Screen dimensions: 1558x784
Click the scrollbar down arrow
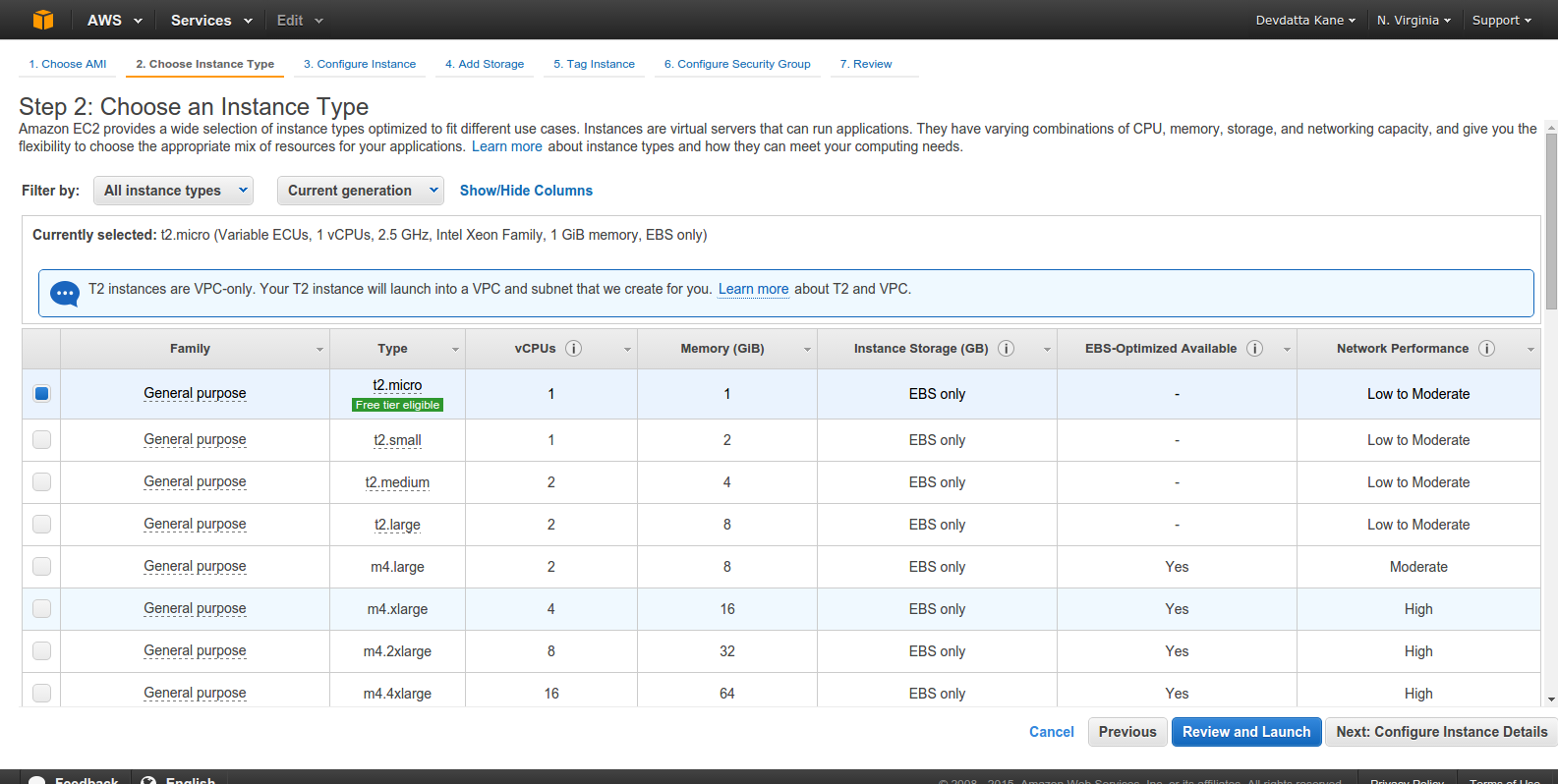1551,700
